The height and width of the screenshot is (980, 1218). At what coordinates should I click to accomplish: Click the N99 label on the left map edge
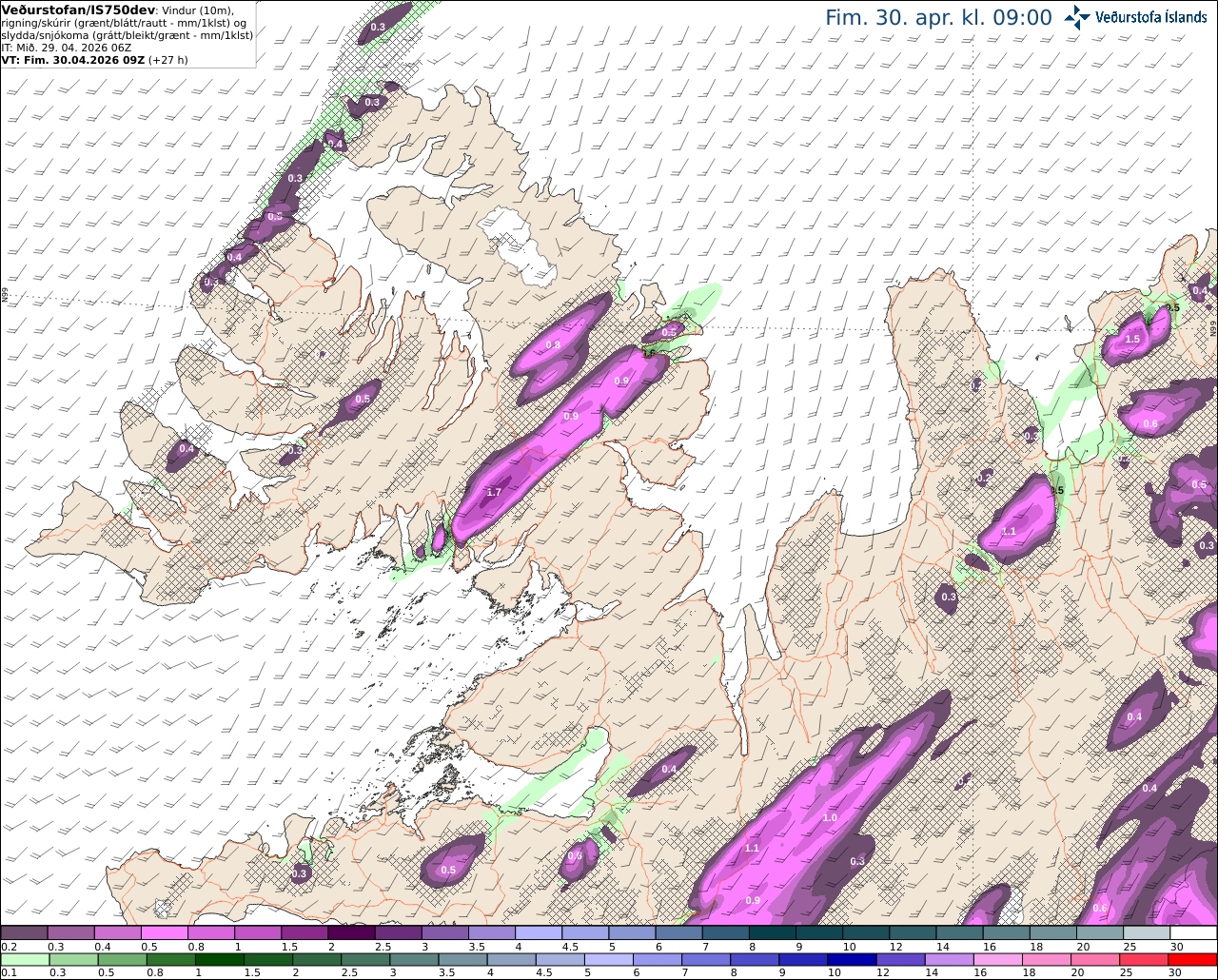point(5,297)
